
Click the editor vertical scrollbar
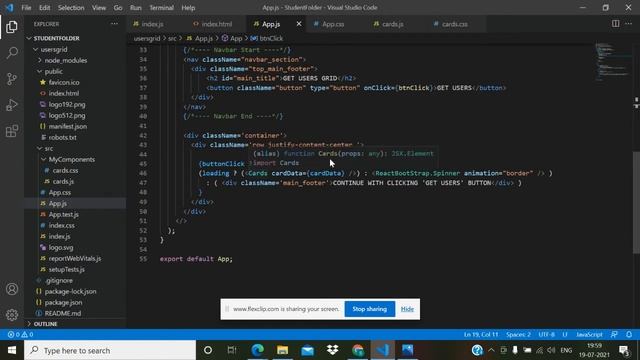[x=636, y=202]
